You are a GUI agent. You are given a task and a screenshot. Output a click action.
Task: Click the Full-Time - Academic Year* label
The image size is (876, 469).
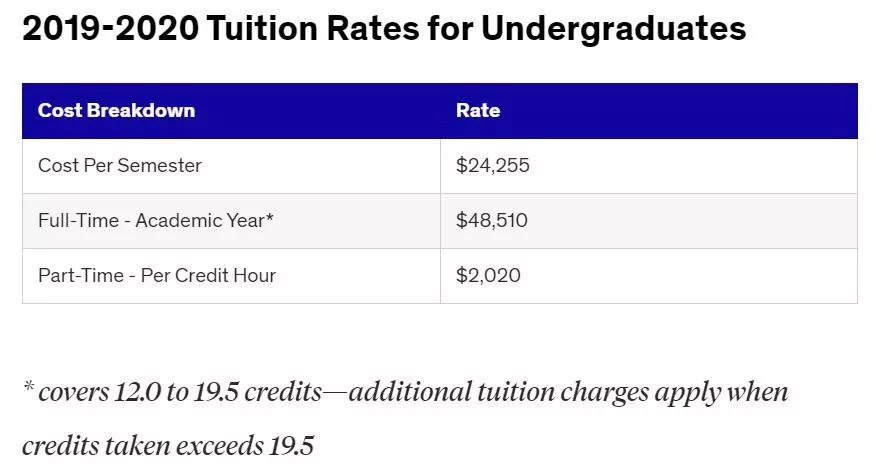pos(156,220)
